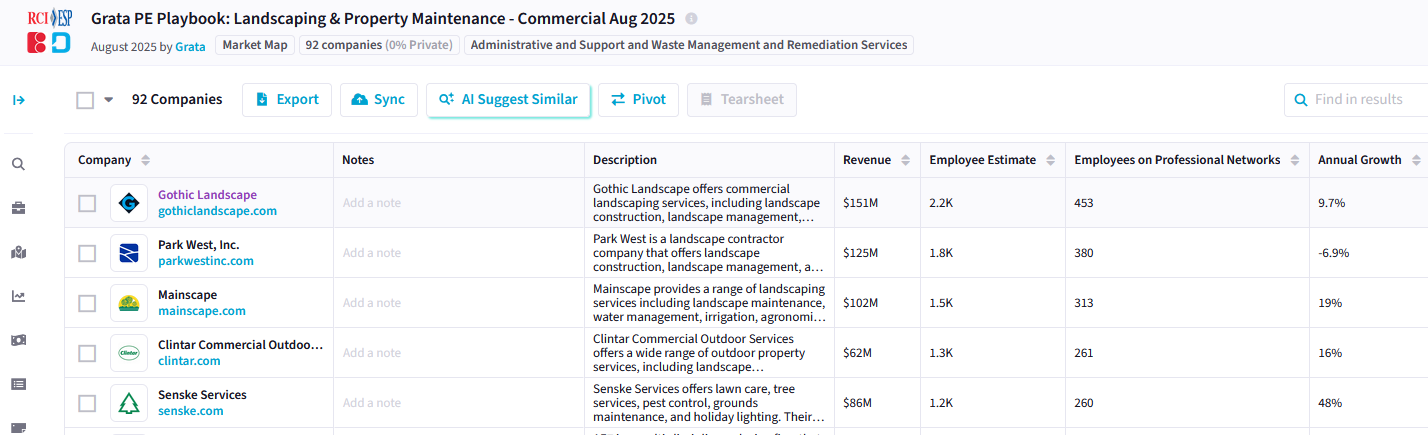Click the Gothic Landscape company logo
The height and width of the screenshot is (435, 1428).
coord(129,203)
